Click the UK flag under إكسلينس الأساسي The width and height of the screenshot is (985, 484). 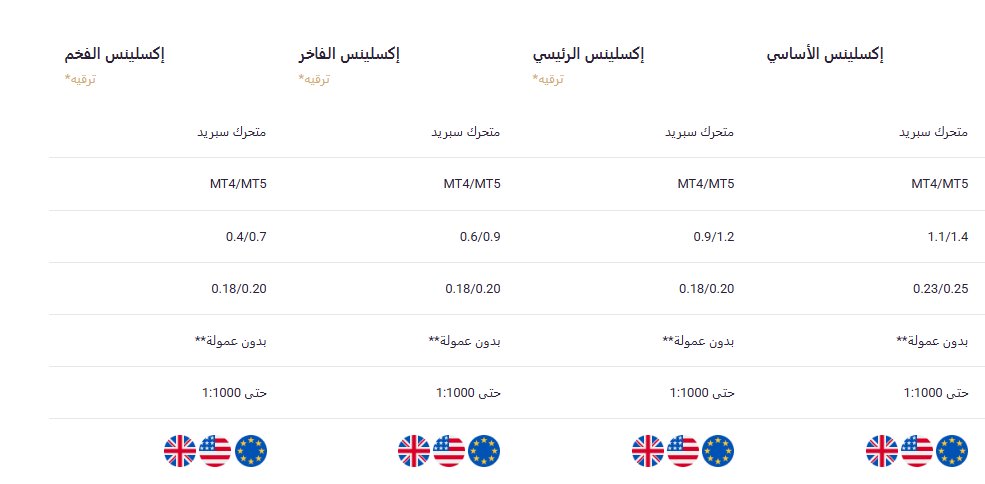[882, 451]
